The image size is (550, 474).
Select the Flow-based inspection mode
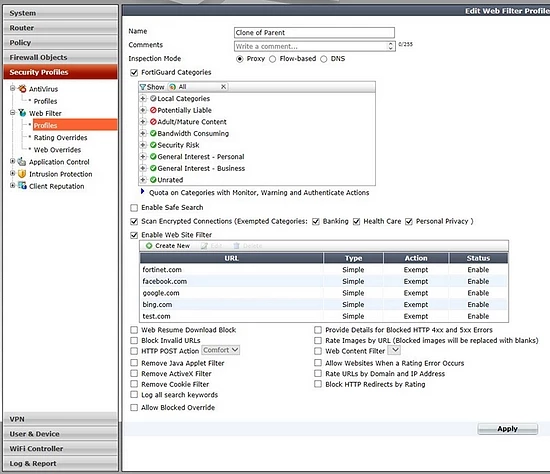pyautogui.click(x=273, y=59)
